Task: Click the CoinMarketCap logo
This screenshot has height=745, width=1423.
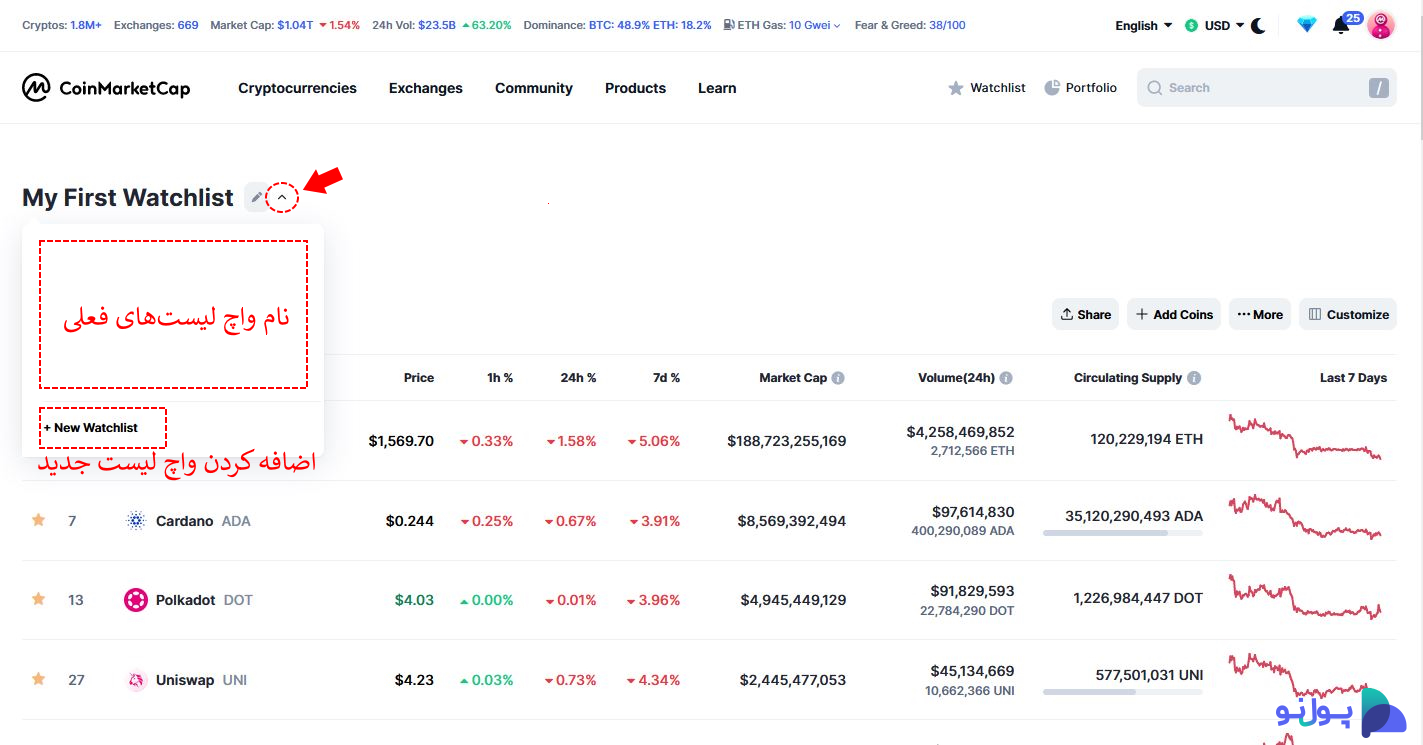Action: pyautogui.click(x=106, y=88)
